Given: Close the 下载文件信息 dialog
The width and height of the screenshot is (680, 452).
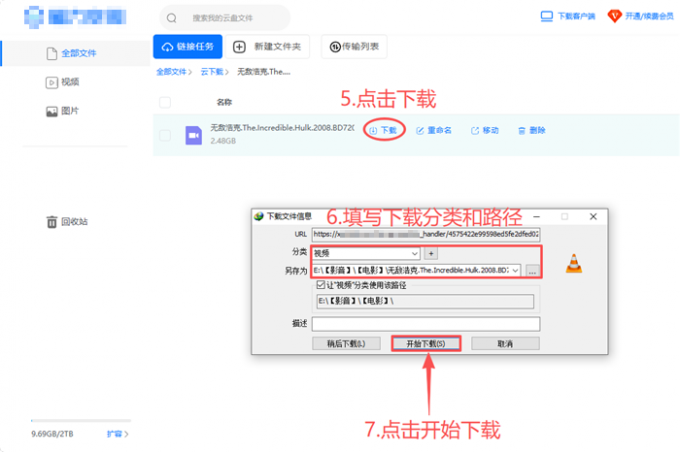Looking at the screenshot, I should (x=593, y=216).
